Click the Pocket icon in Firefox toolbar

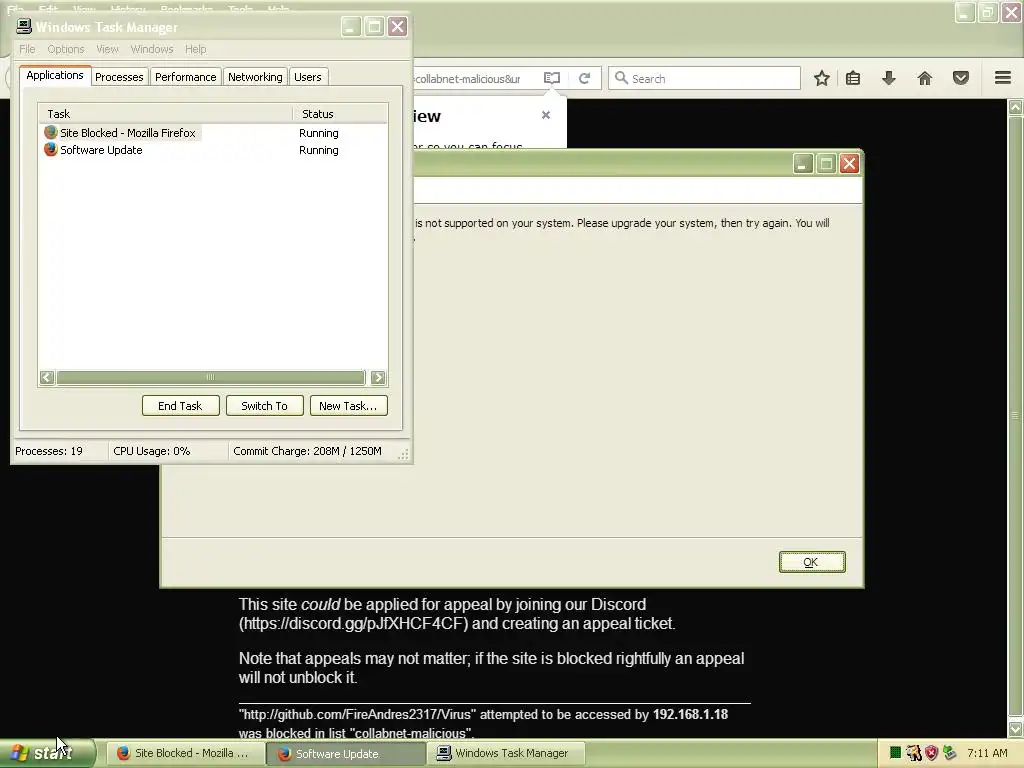(961, 78)
